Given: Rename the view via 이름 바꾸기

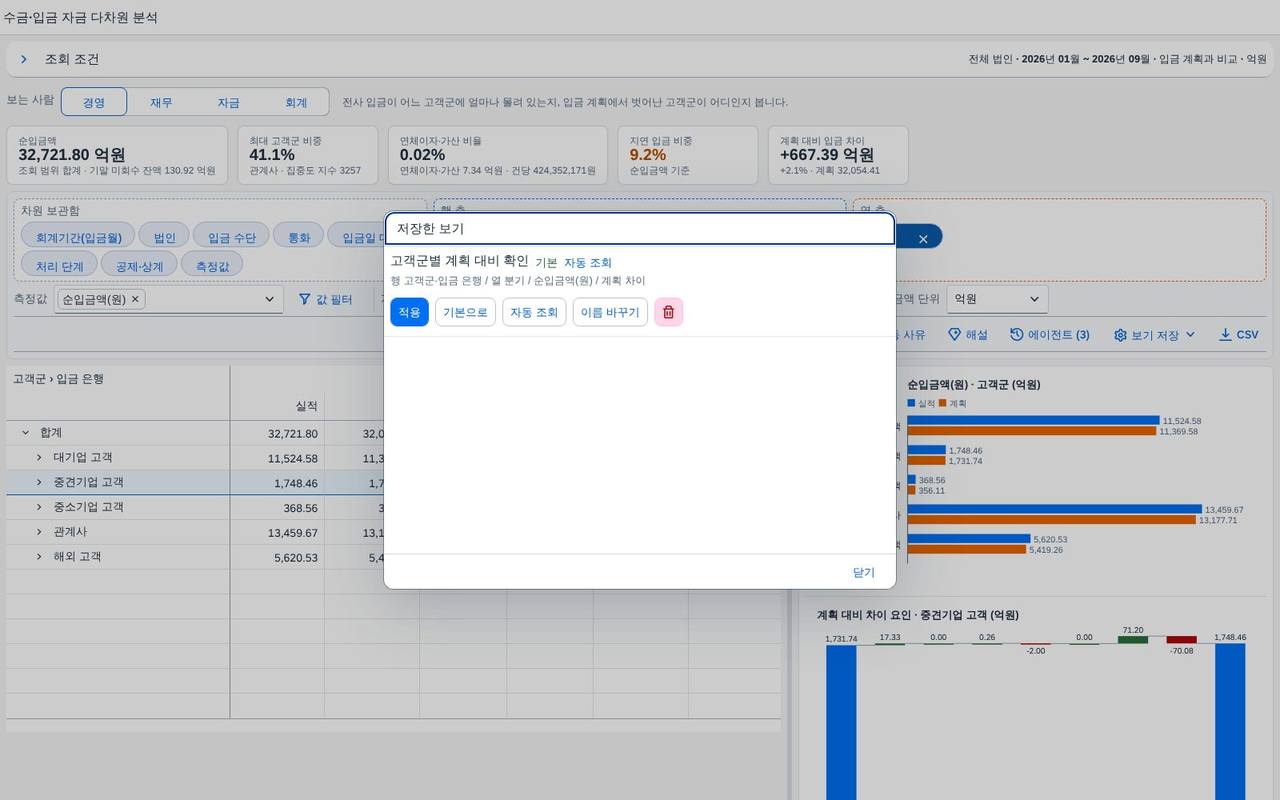Looking at the screenshot, I should coord(610,312).
